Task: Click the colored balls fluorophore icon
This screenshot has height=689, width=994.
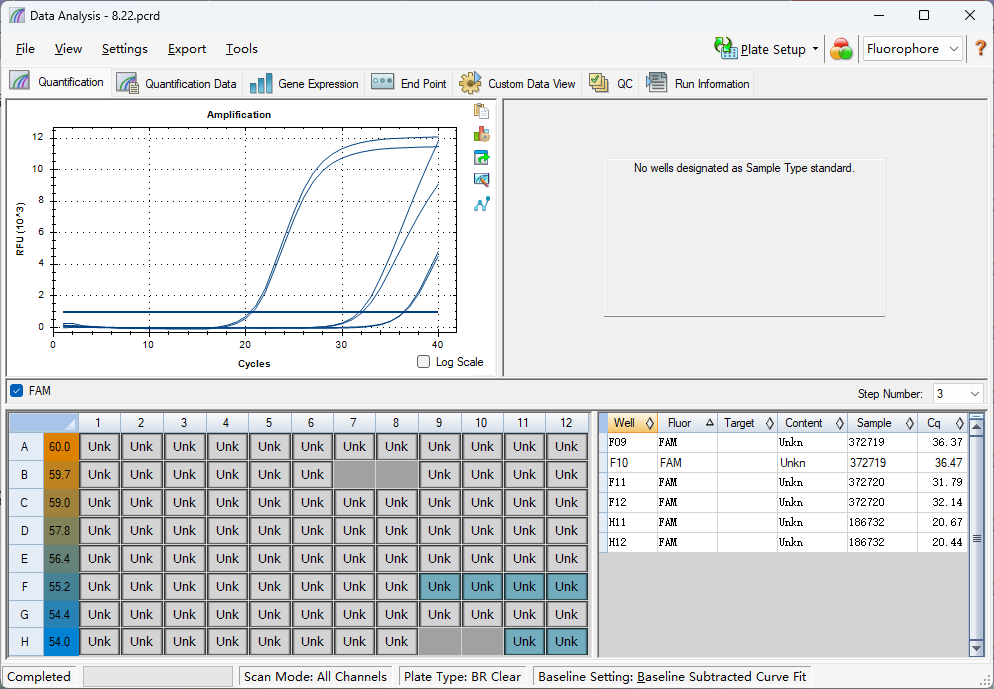Action: [841, 49]
